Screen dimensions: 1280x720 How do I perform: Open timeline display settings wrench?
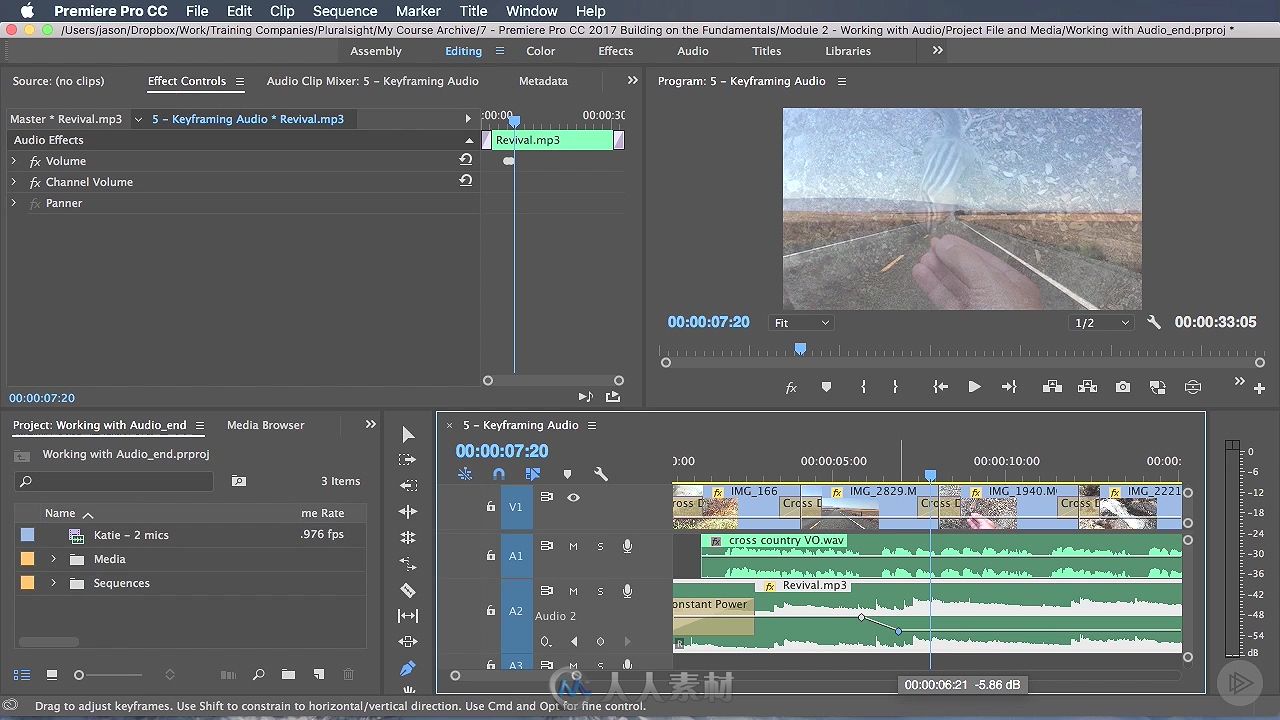(x=601, y=474)
